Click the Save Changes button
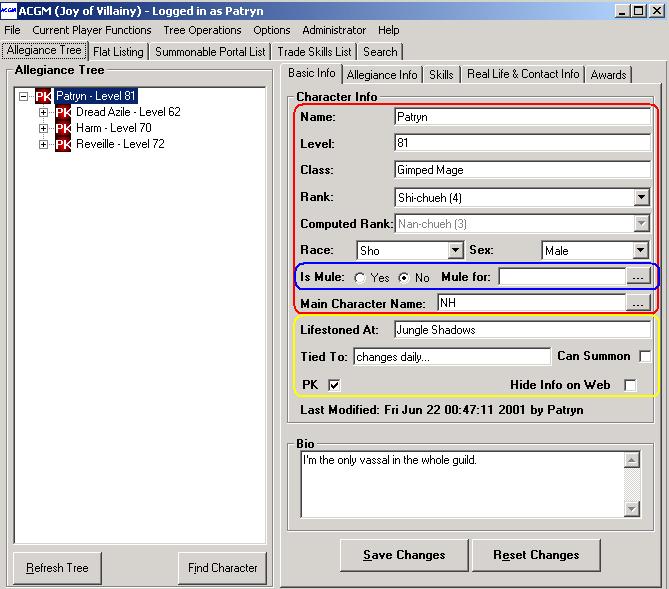Screen dimensions: 669x589 click(x=404, y=555)
